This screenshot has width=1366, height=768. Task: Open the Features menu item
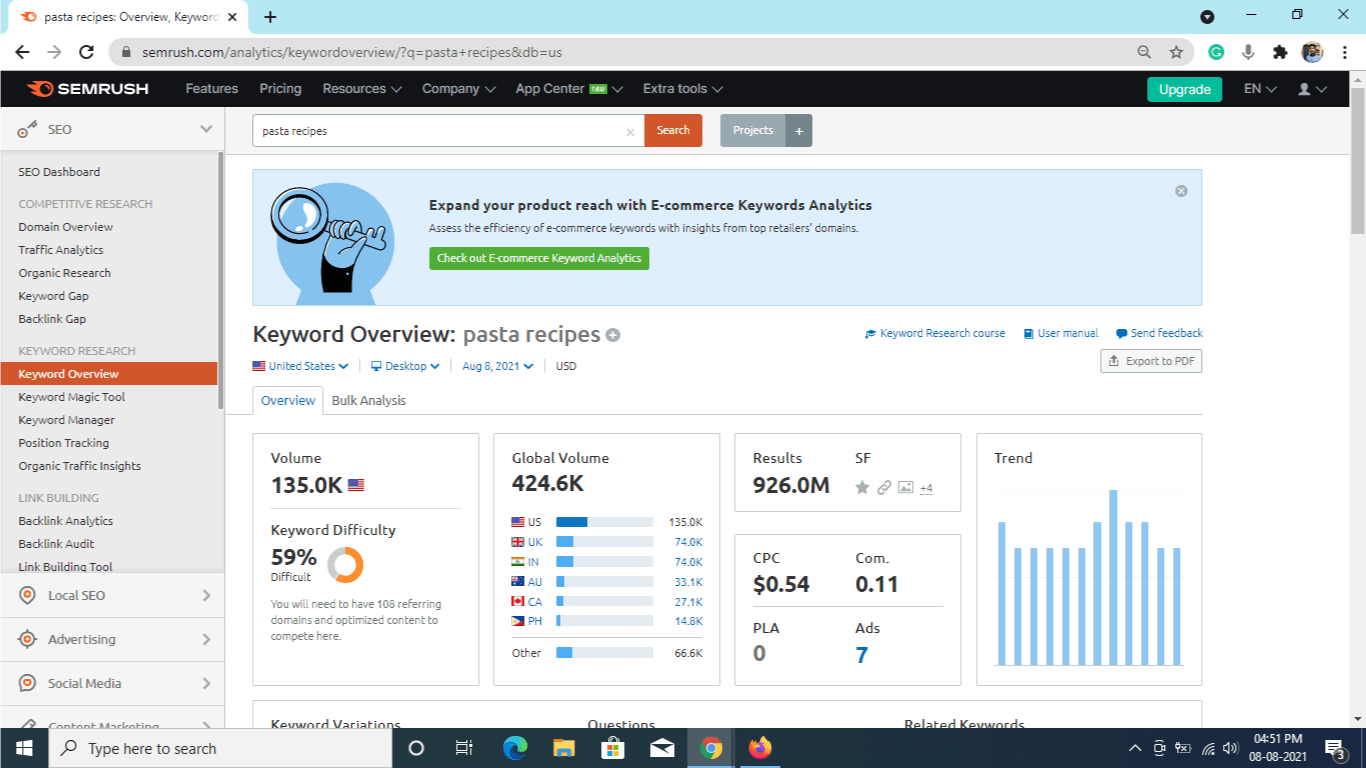pyautogui.click(x=212, y=89)
